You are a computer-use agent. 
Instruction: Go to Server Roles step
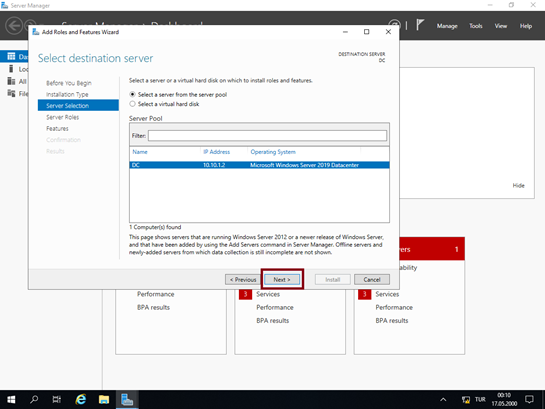(x=63, y=117)
